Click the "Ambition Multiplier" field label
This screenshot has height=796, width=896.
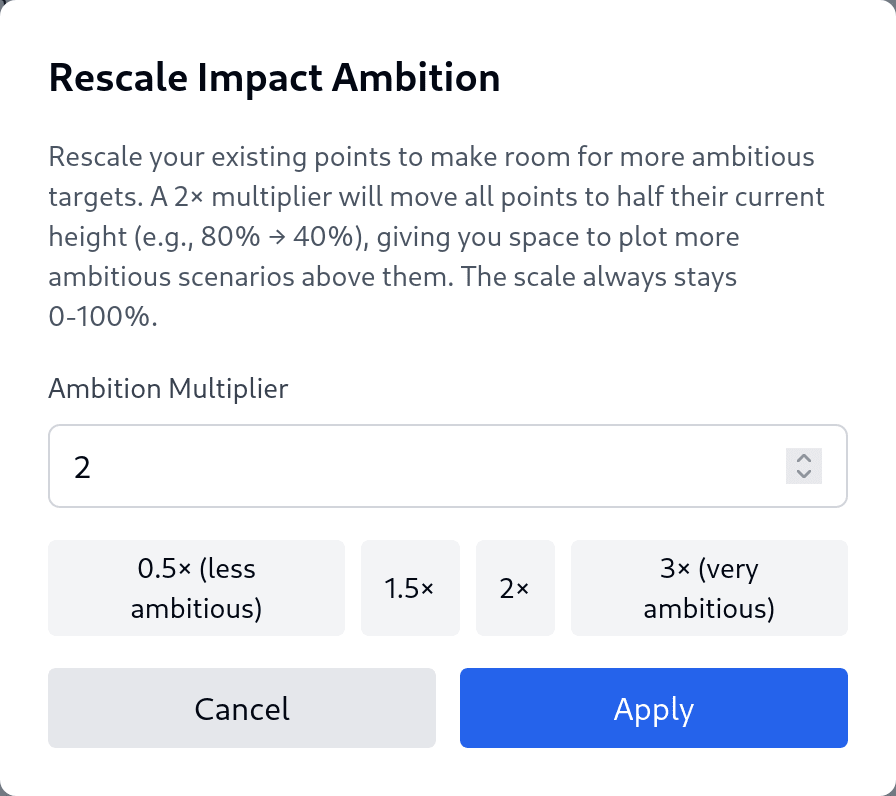tap(168, 388)
